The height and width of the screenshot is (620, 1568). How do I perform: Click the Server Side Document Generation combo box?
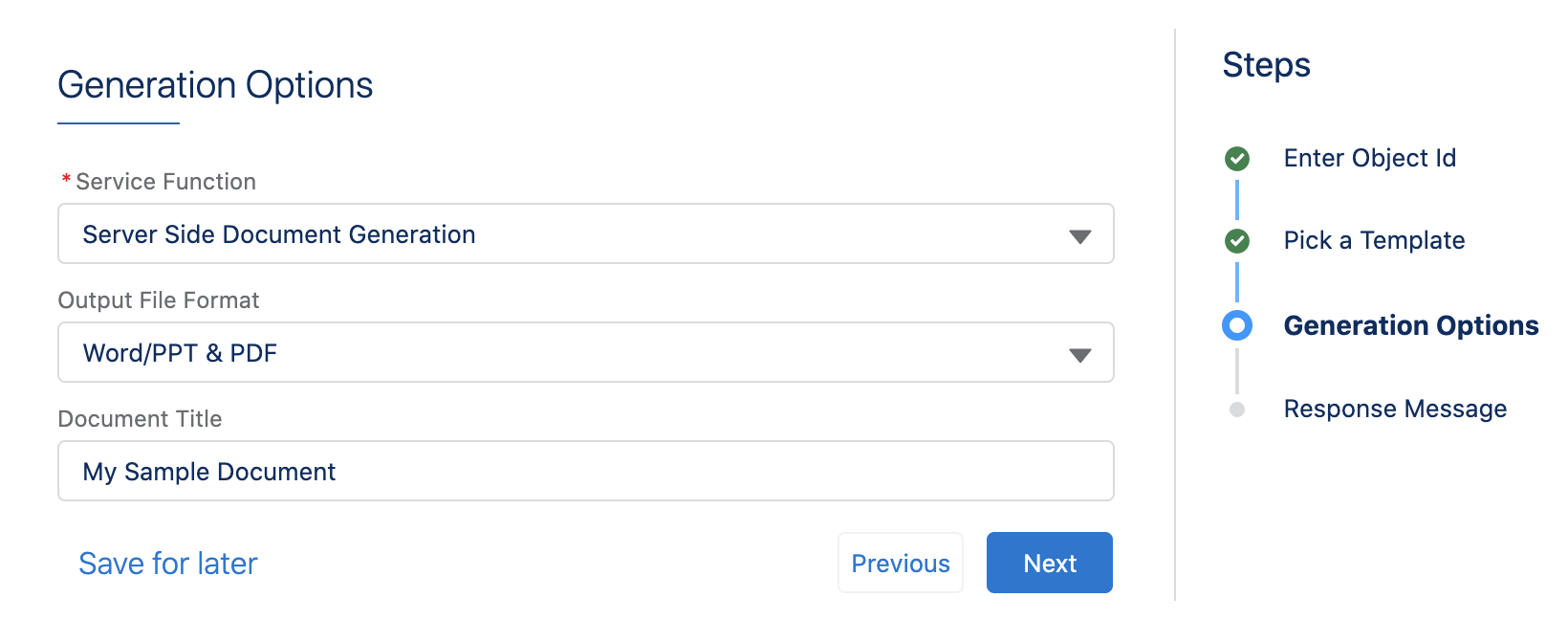pos(585,234)
